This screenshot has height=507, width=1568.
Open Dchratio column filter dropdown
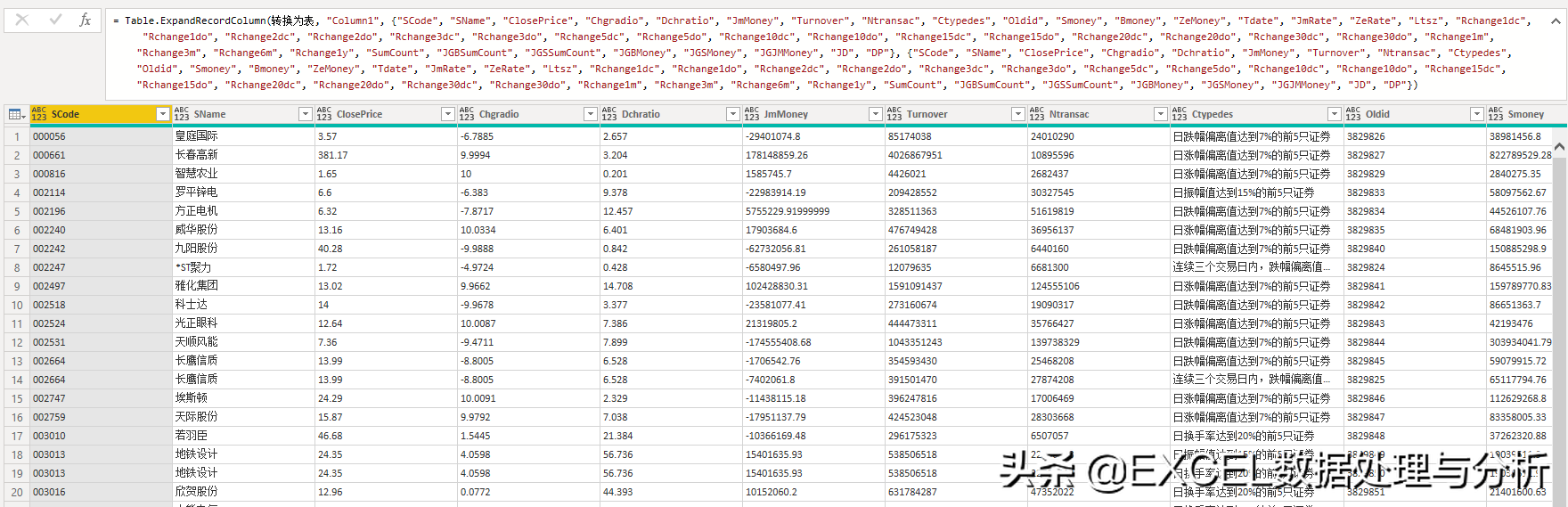pos(733,114)
